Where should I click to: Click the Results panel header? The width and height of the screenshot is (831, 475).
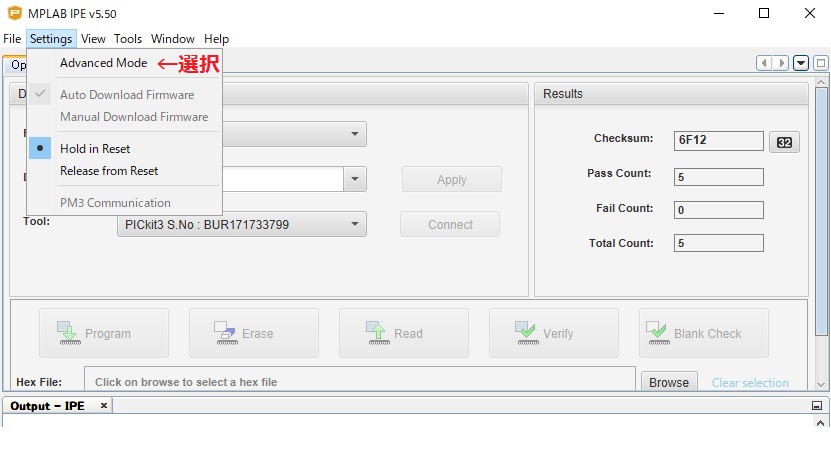coord(671,94)
